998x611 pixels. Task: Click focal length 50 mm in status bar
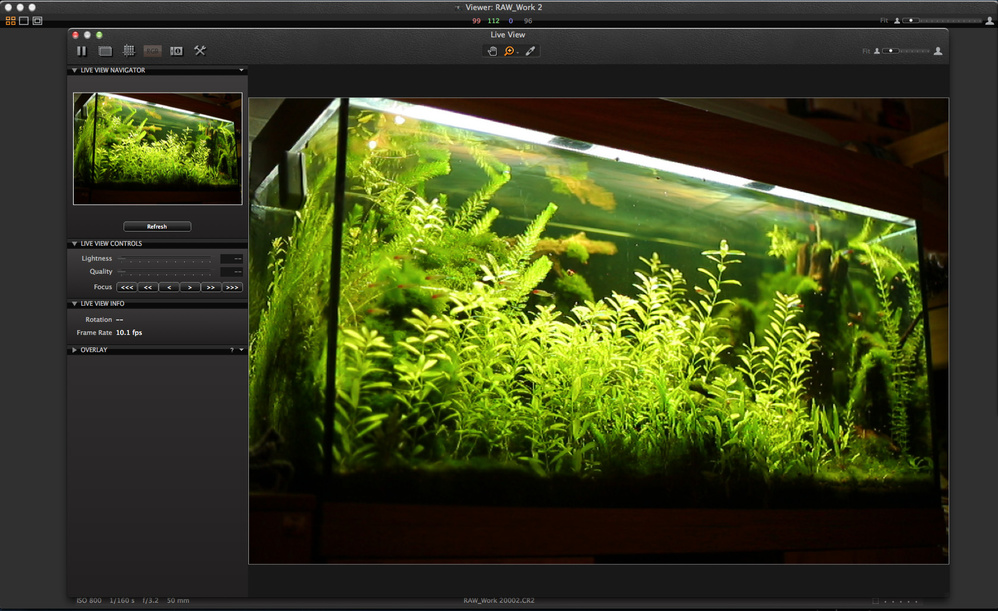point(178,600)
